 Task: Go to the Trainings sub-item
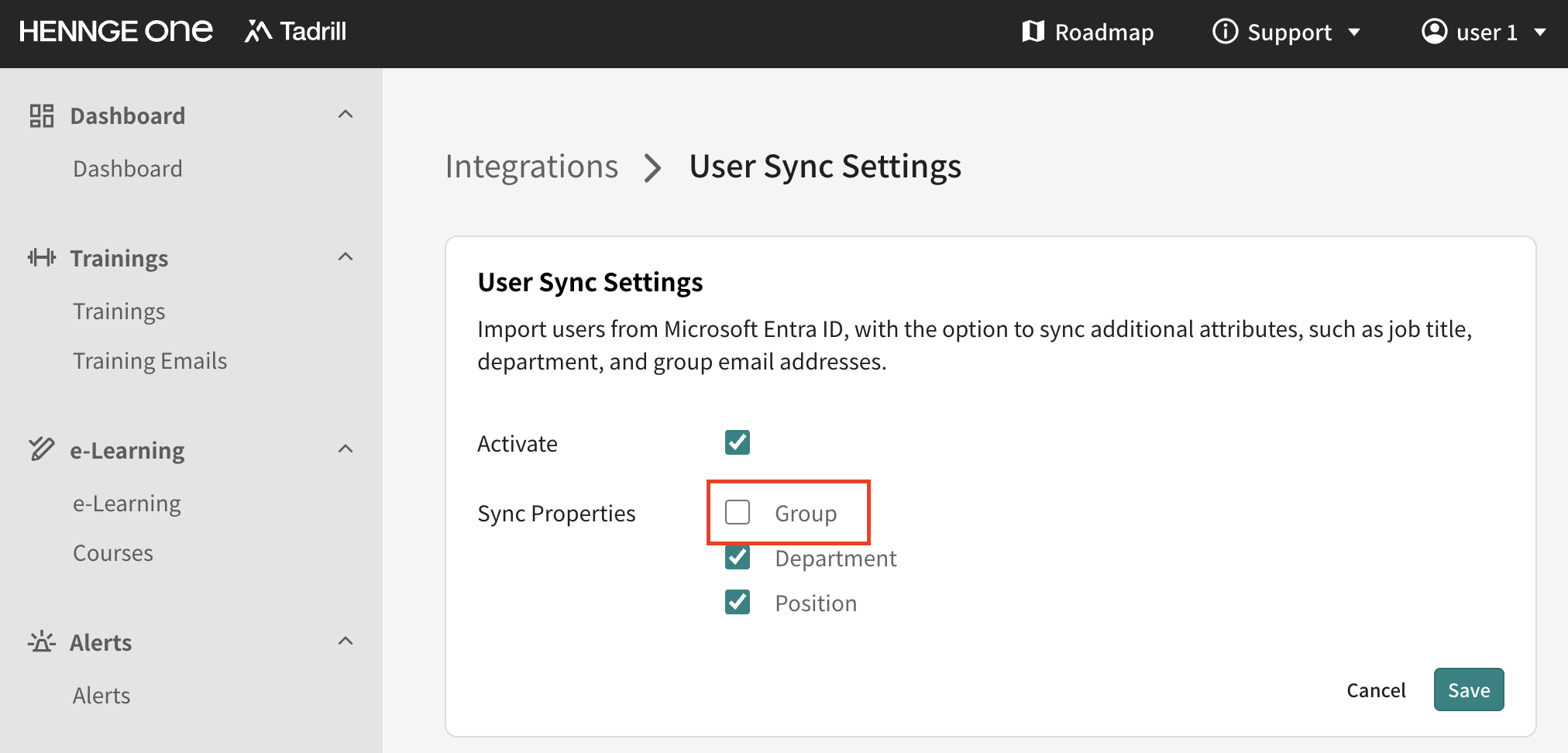coord(119,311)
